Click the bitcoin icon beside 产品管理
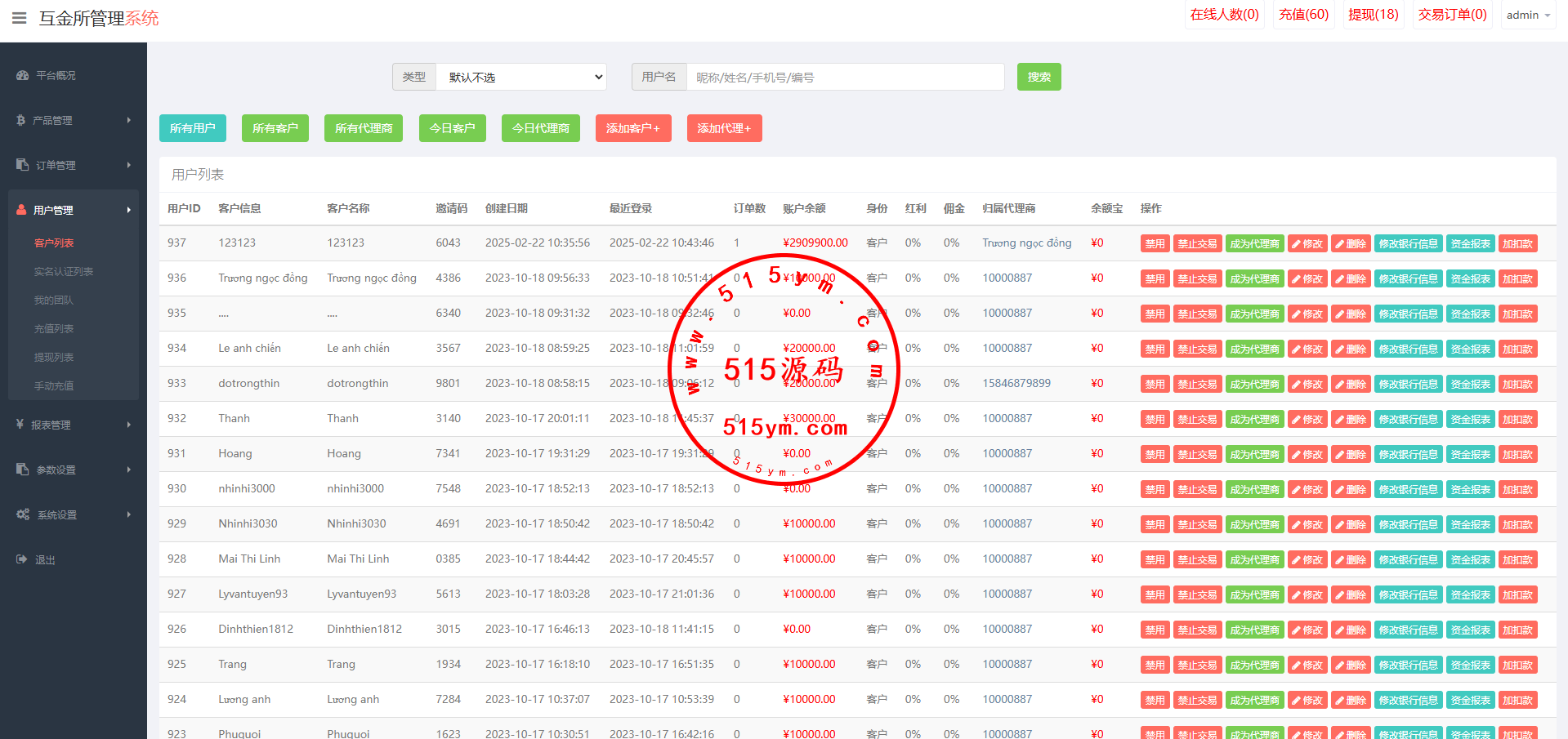Viewport: 1568px width, 739px height. coord(21,120)
